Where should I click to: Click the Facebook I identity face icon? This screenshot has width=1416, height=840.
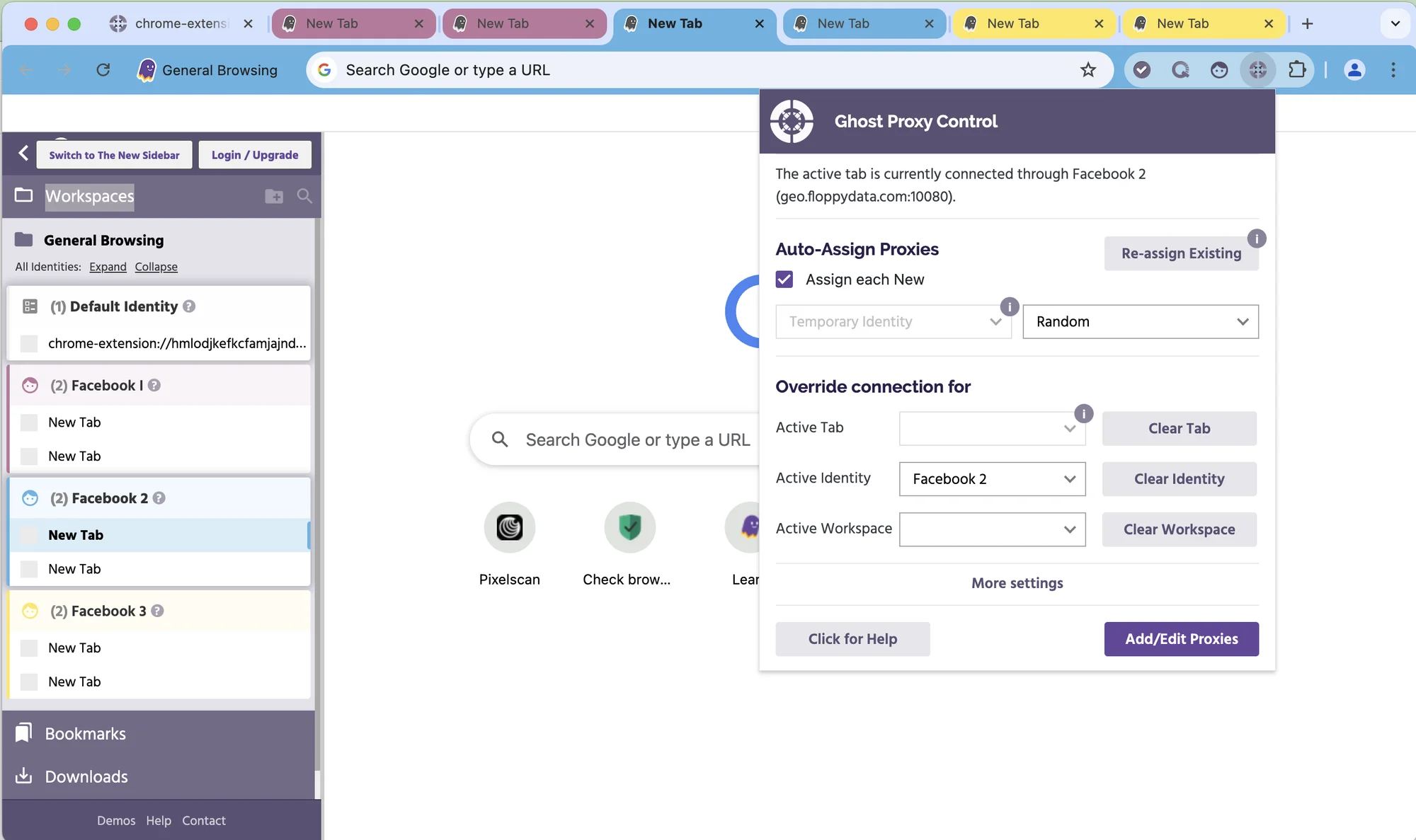coord(30,385)
